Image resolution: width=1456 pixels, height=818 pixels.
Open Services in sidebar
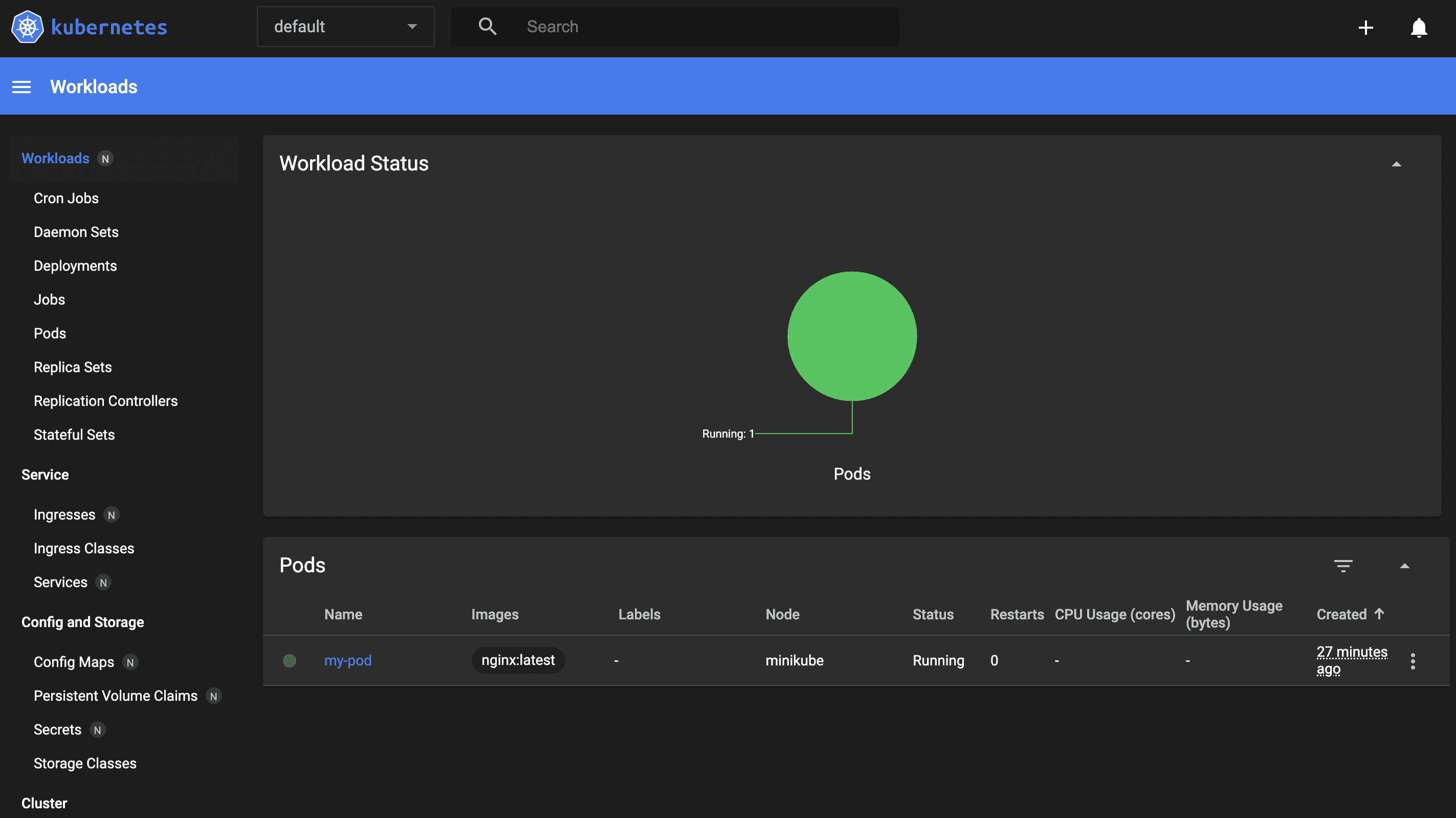click(60, 583)
